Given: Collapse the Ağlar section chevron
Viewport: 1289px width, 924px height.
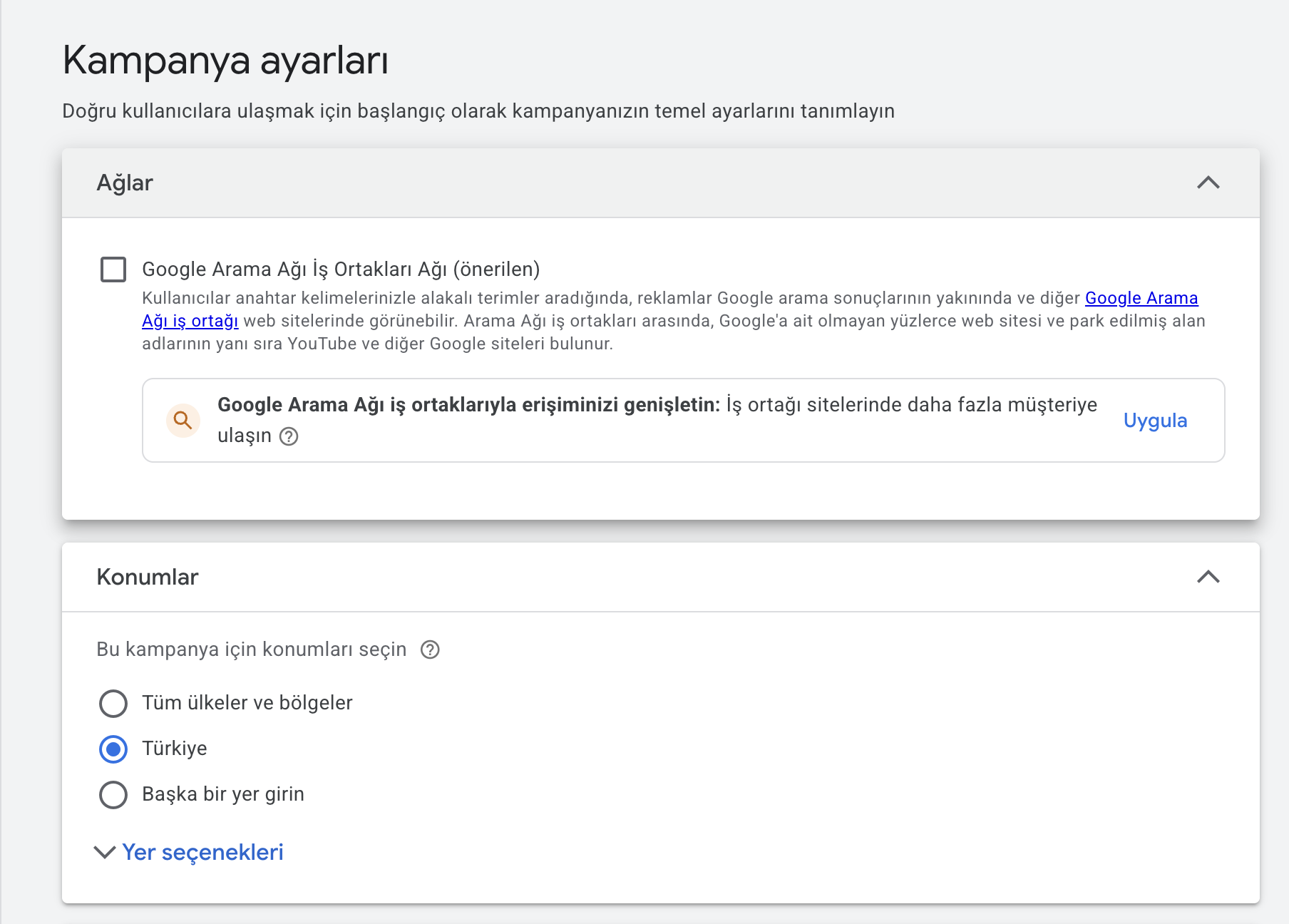Looking at the screenshot, I should tap(1208, 183).
